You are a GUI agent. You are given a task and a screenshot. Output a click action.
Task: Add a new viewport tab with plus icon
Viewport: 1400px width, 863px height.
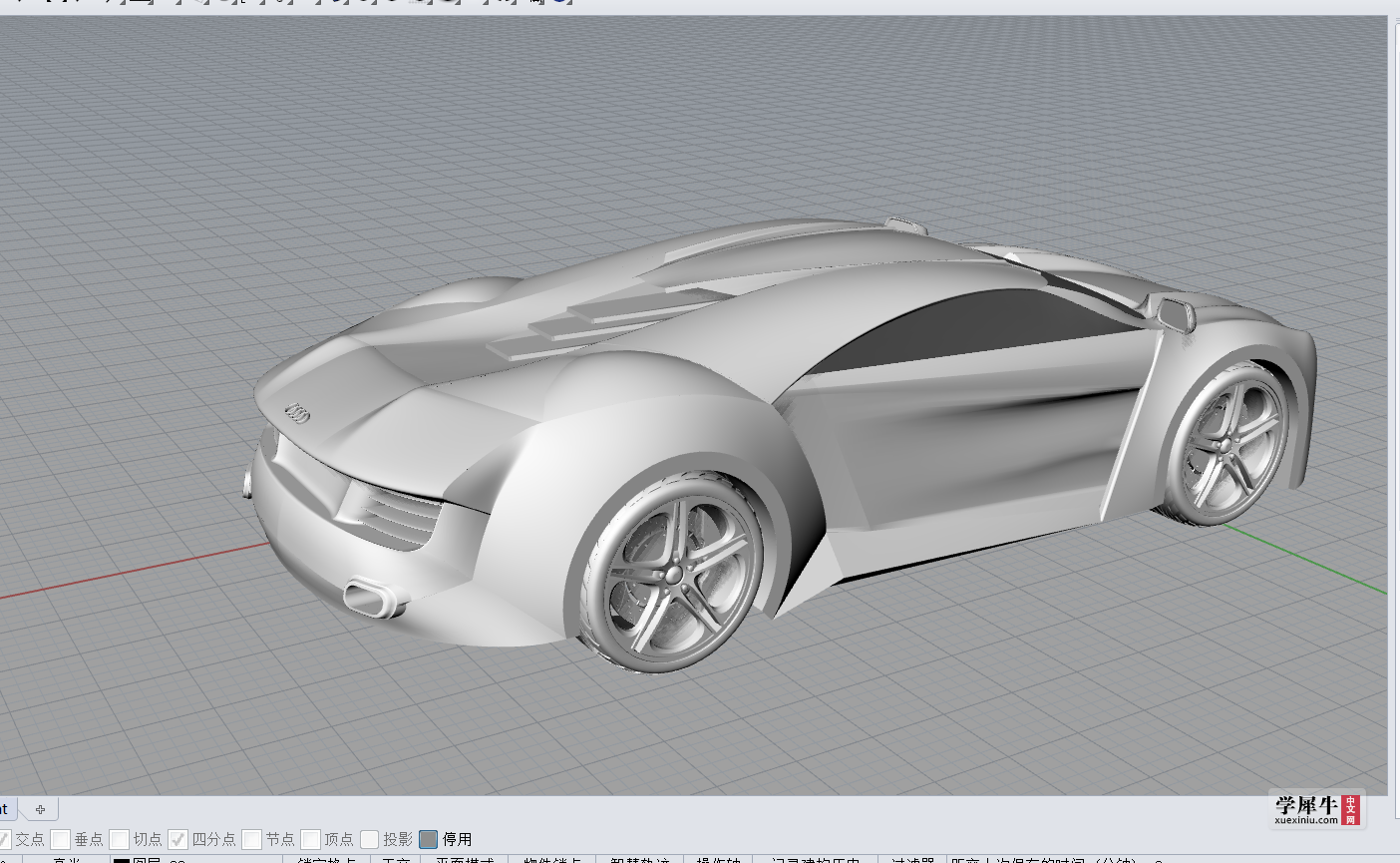pyautogui.click(x=40, y=809)
